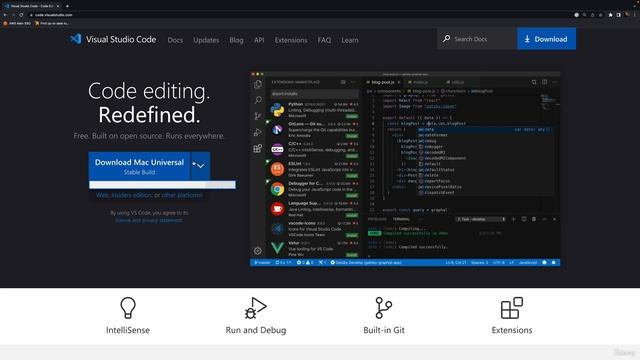The width and height of the screenshot is (640, 360).
Task: Click the first bookmark in bookmarks bar
Action: [x=17, y=23]
